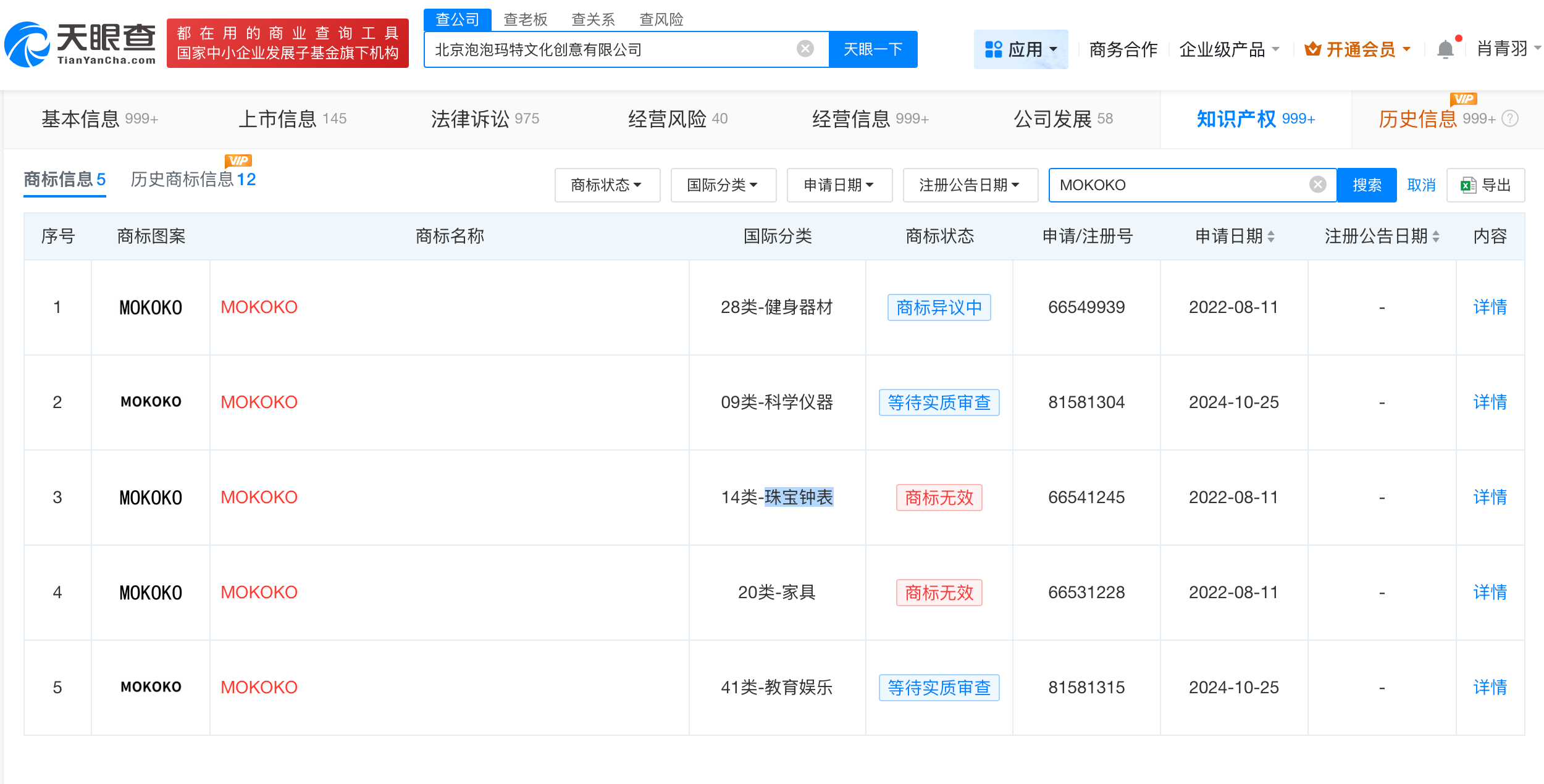Viewport: 1544px width, 784px height.
Task: Toggle sort order on 注册公告日期 column
Action: tap(1436, 235)
